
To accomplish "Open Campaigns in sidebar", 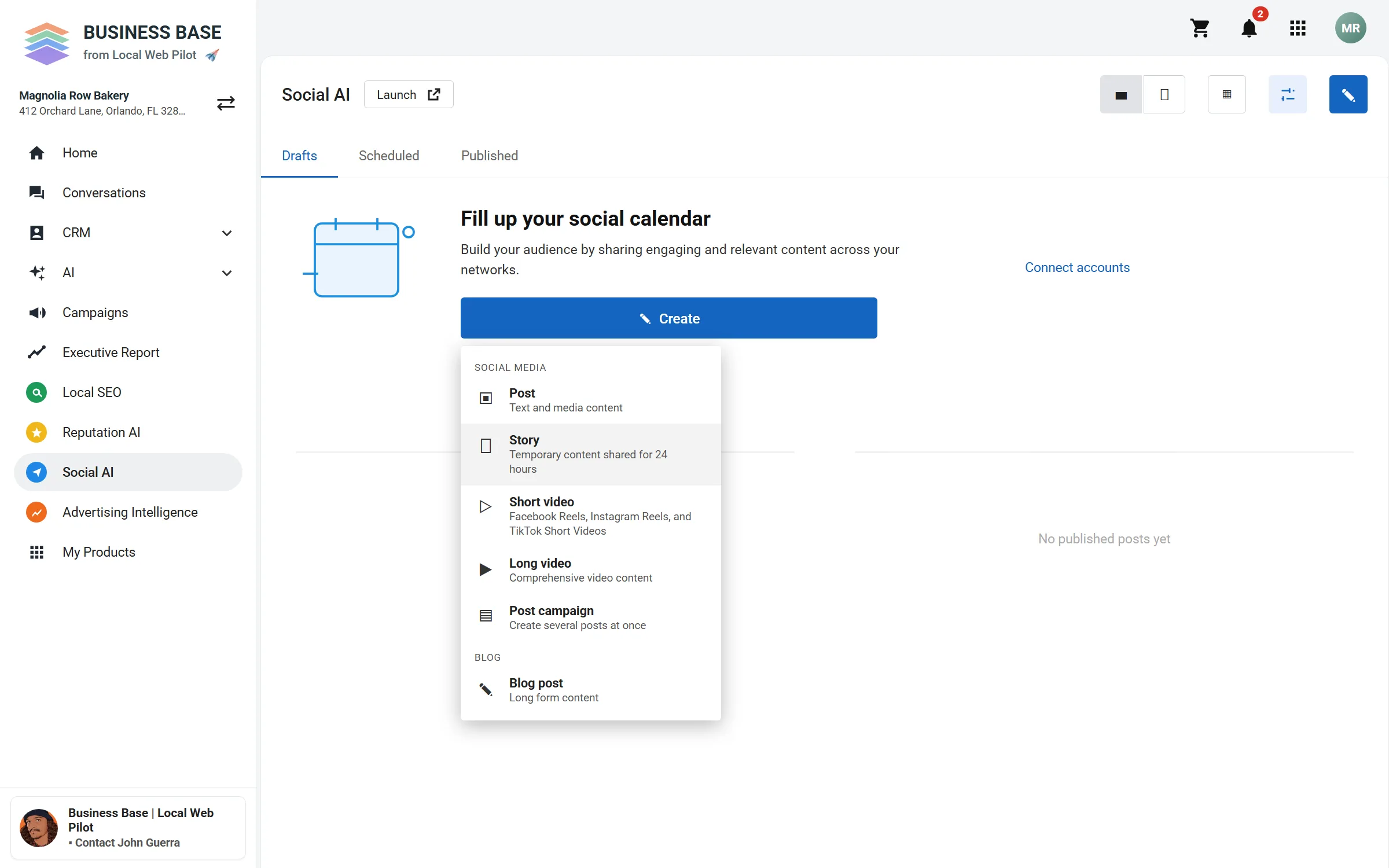I will 128,312.
